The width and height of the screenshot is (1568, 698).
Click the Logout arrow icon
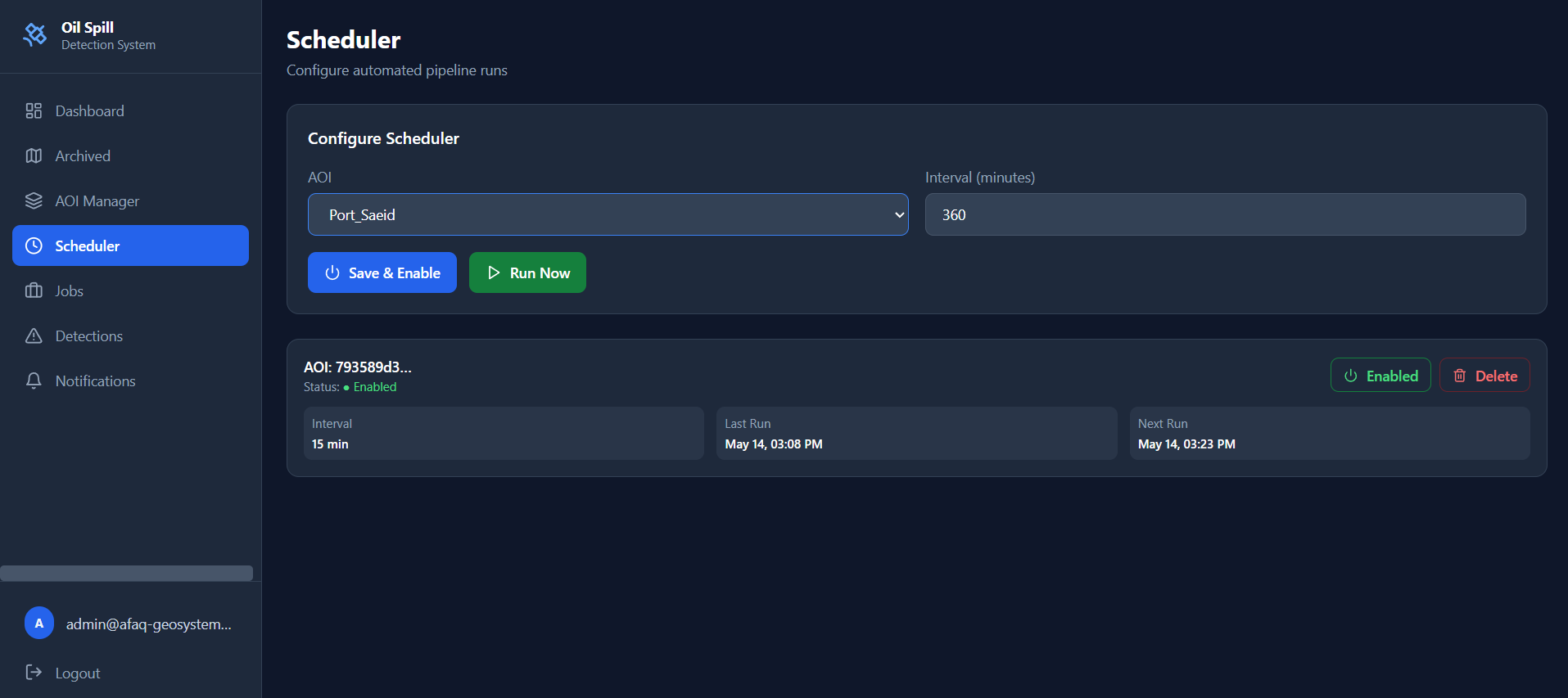coord(34,673)
